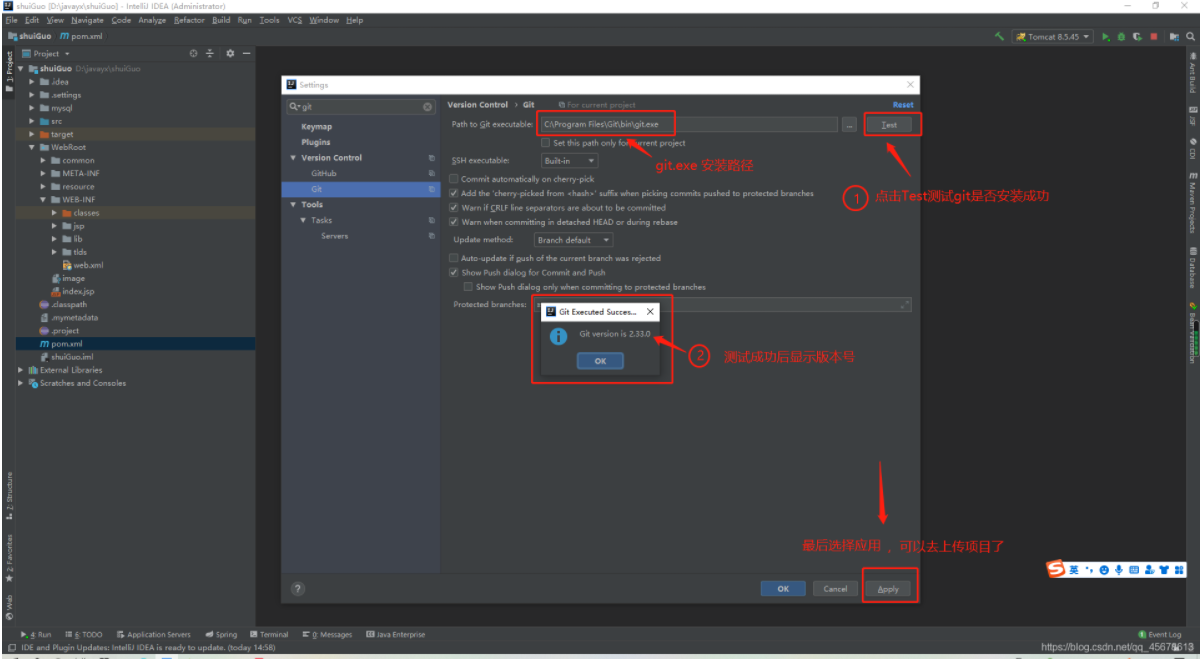Click Cancel in the Settings dialog
The image size is (1201, 659).
tap(835, 589)
